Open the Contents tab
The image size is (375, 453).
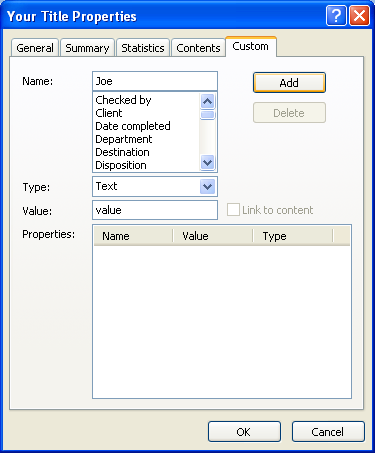point(198,48)
